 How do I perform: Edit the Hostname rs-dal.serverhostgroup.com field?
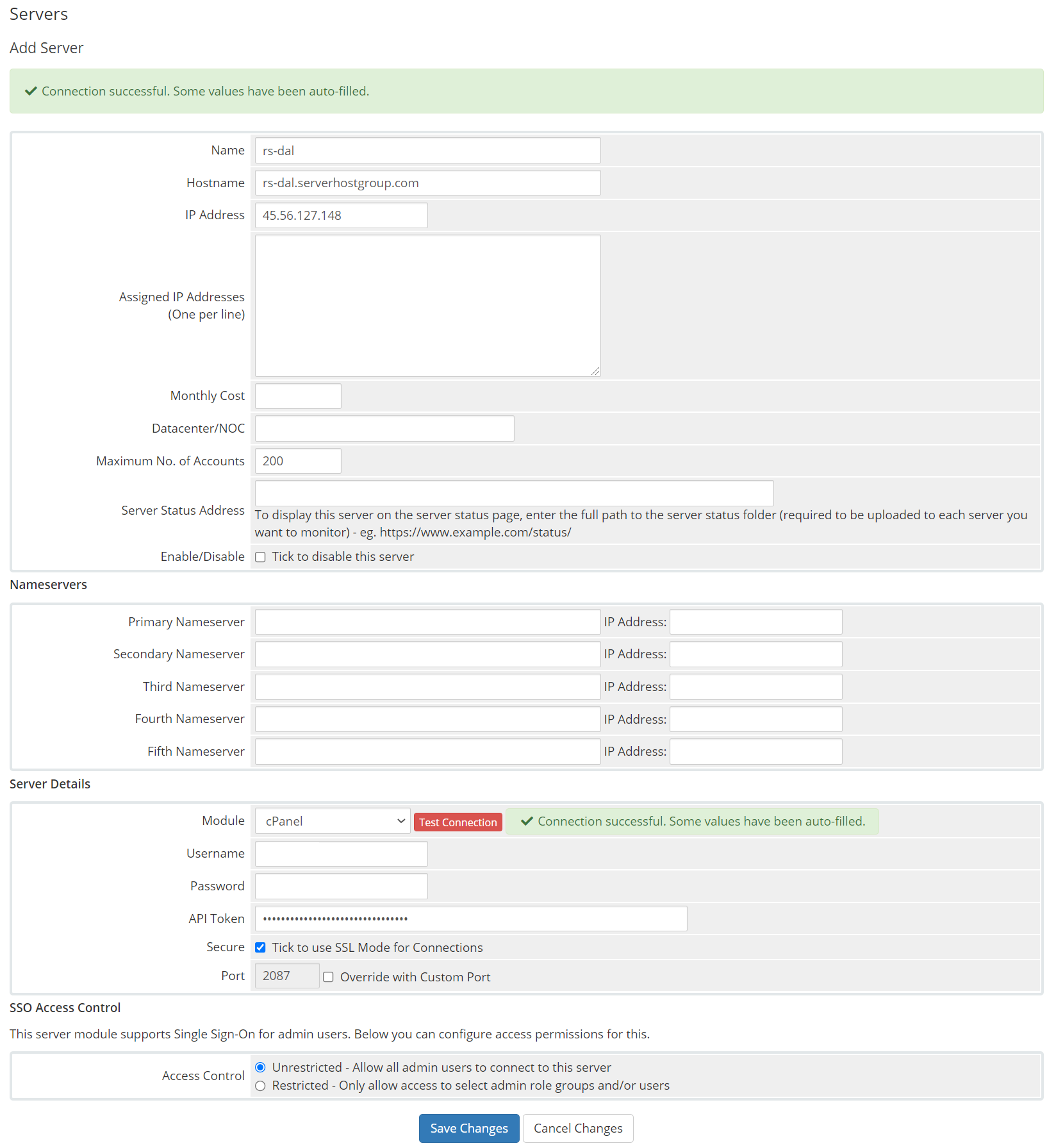(x=427, y=183)
